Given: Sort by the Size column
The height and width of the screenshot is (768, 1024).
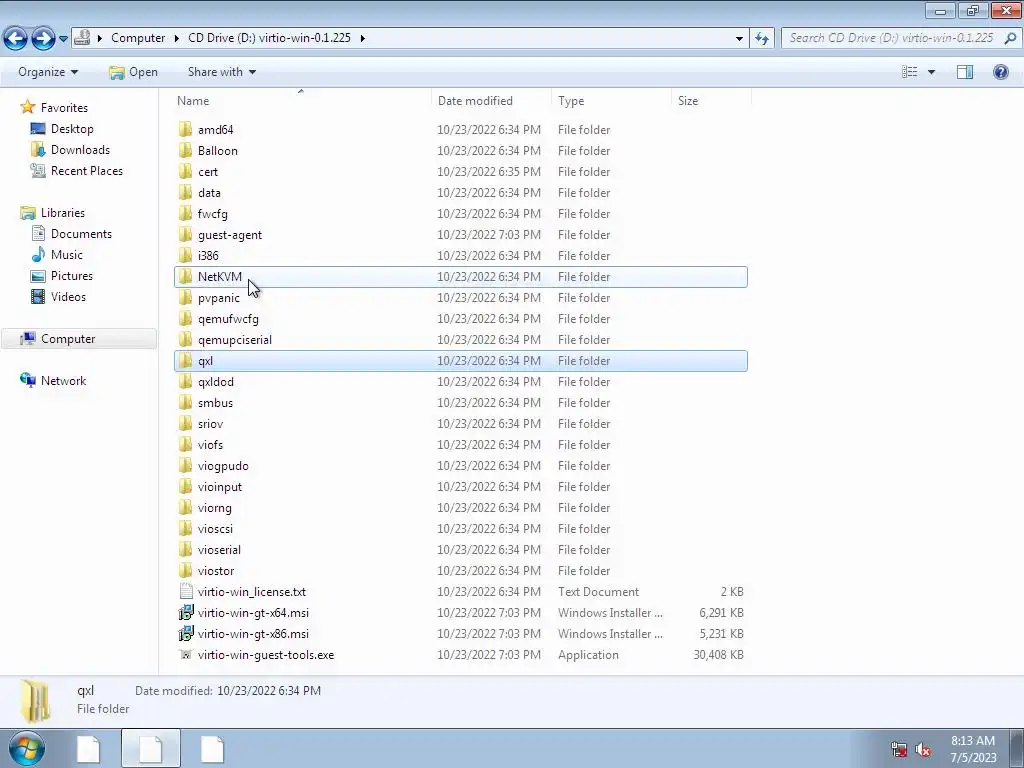Looking at the screenshot, I should pos(688,101).
